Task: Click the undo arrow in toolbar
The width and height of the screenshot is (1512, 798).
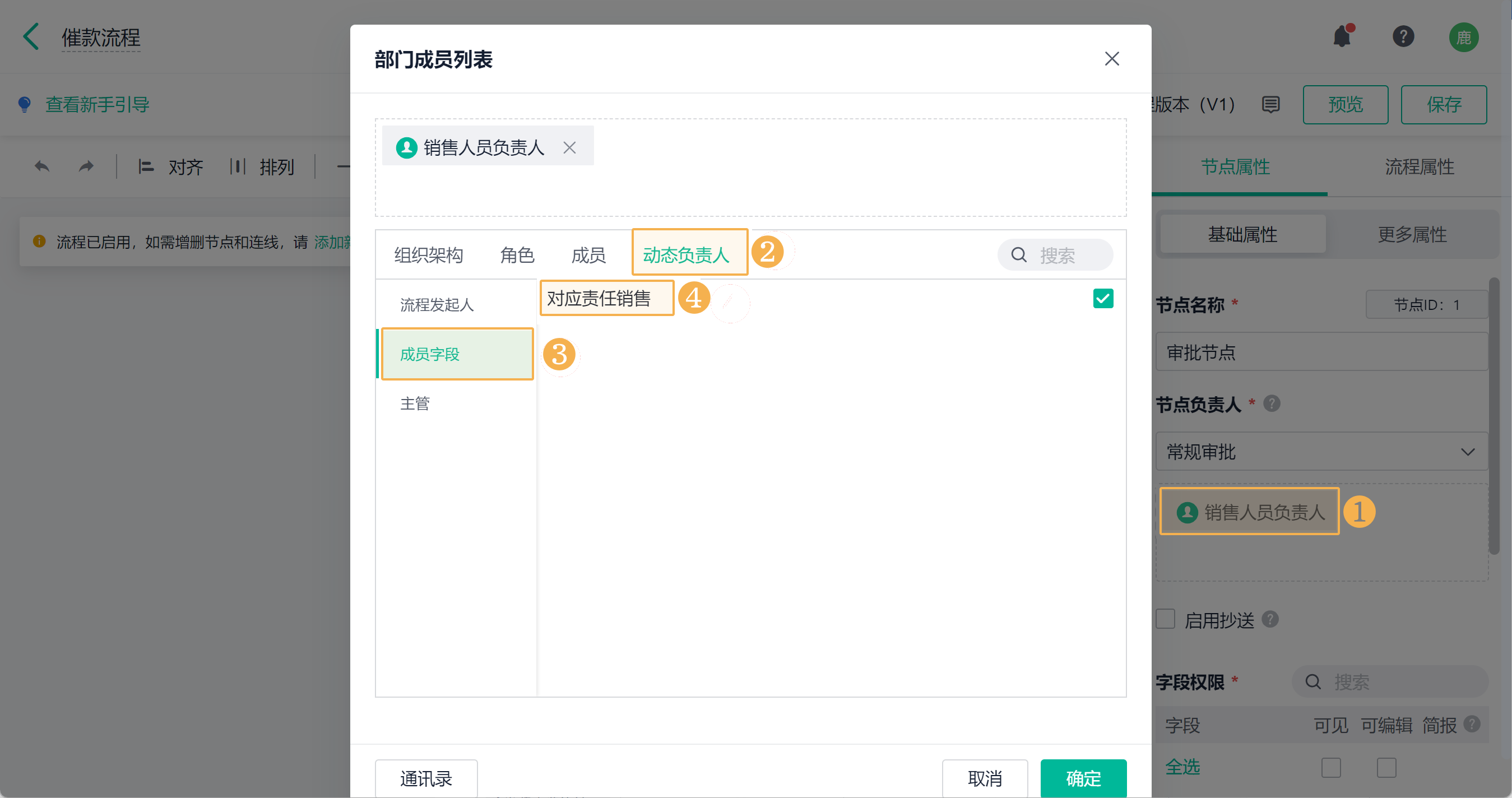Action: 41,166
